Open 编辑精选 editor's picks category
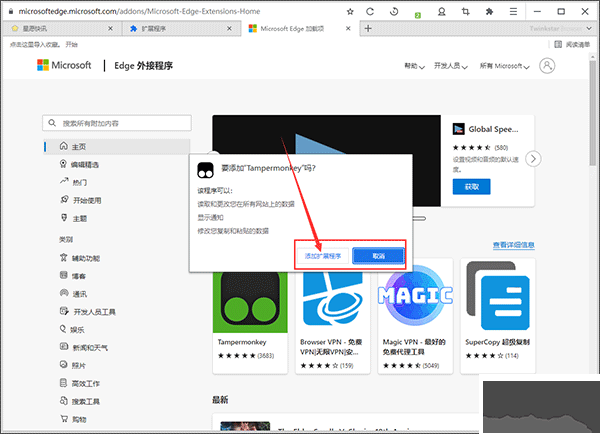 click(79, 165)
